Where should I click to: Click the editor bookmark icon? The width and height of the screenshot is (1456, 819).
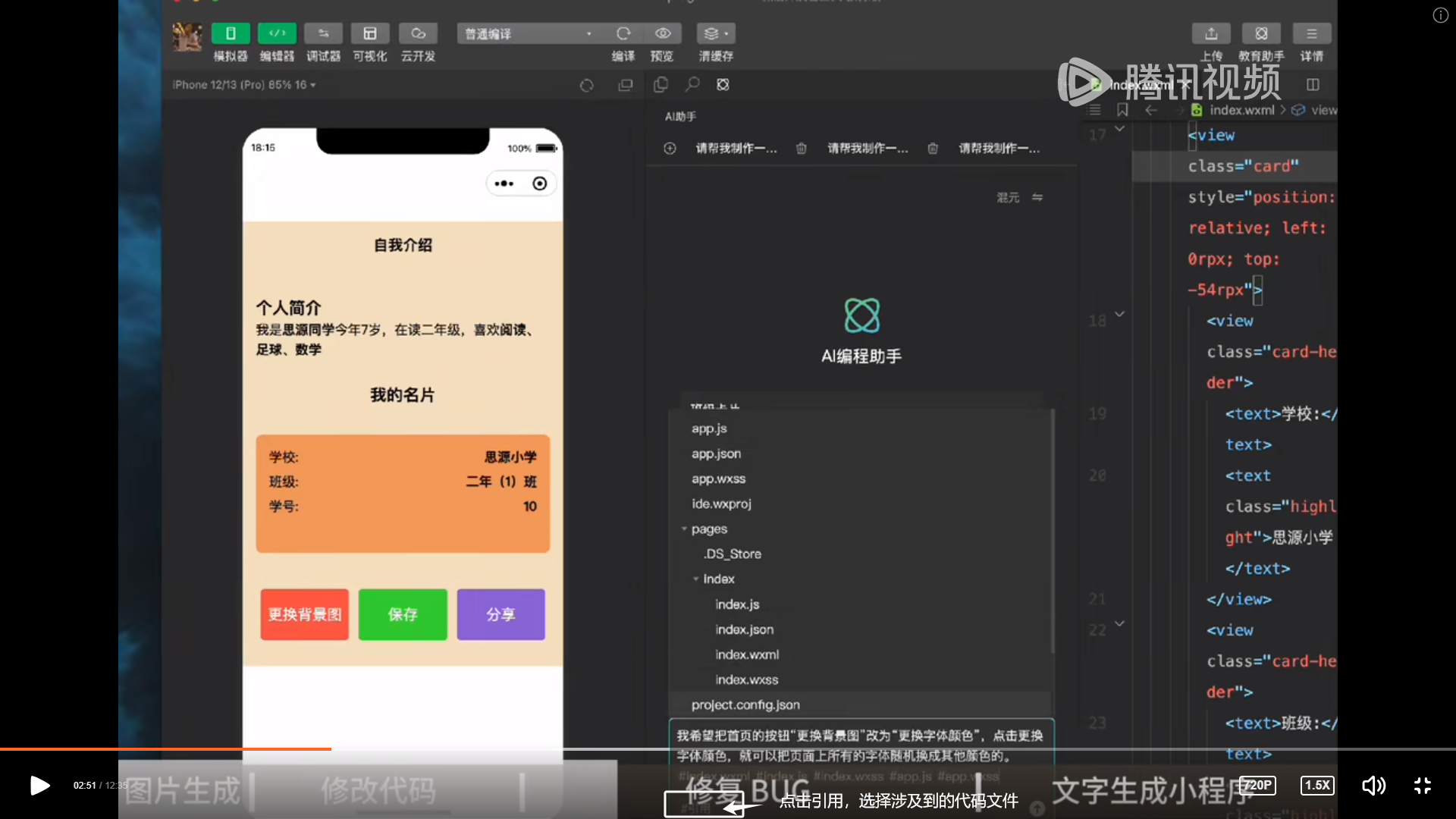tap(1123, 110)
